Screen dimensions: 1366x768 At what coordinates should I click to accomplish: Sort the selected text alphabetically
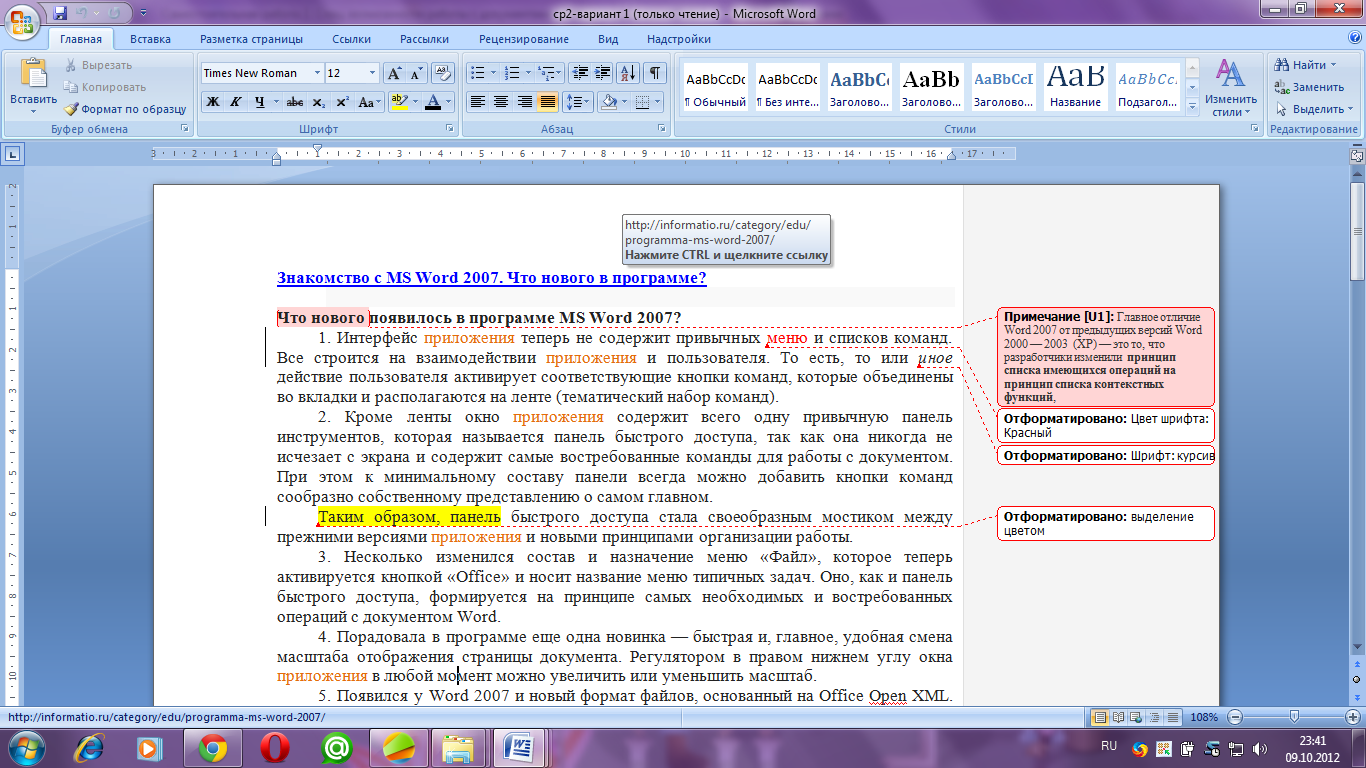click(x=629, y=73)
